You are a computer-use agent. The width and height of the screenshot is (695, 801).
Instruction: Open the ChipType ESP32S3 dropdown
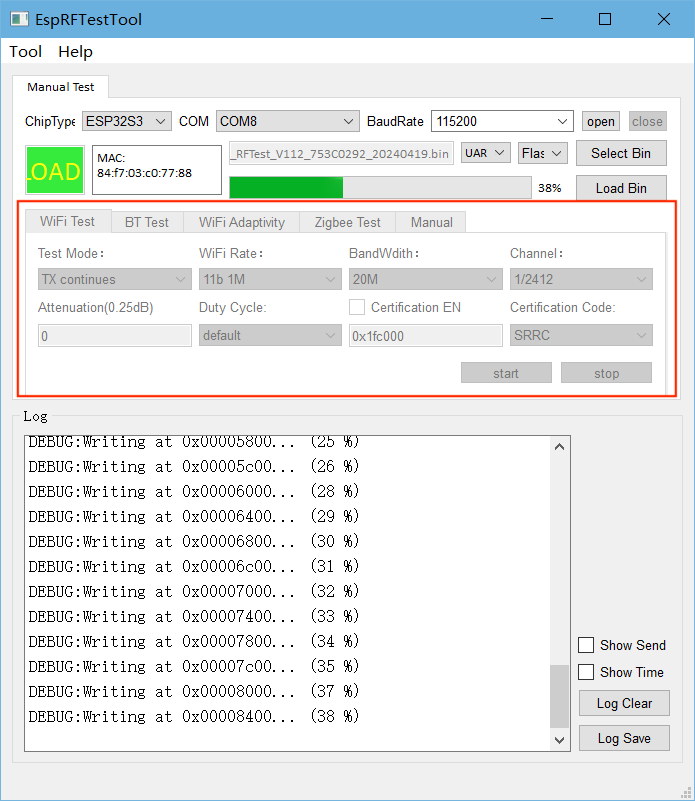[127, 121]
